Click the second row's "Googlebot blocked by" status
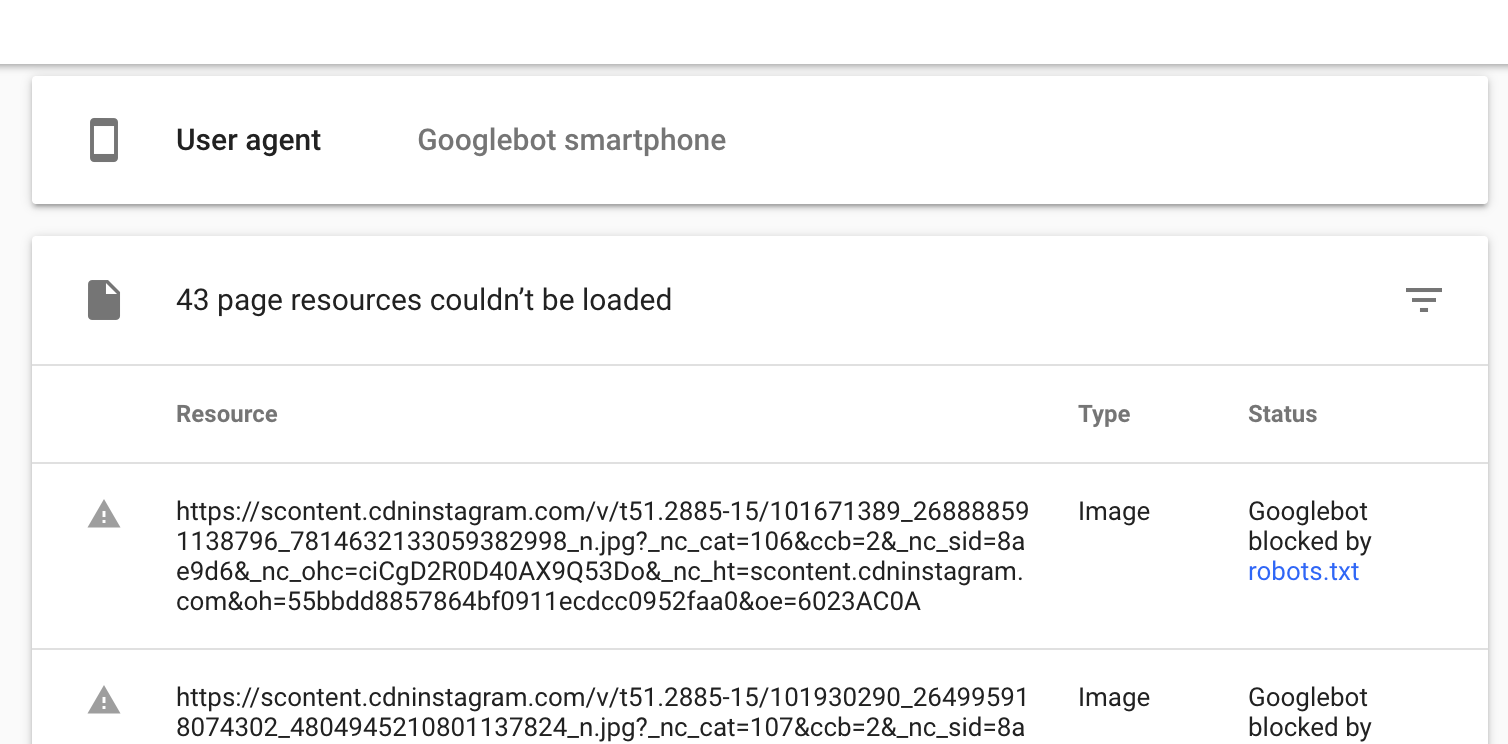Screen dimensions: 1508x744 [x=1308, y=712]
